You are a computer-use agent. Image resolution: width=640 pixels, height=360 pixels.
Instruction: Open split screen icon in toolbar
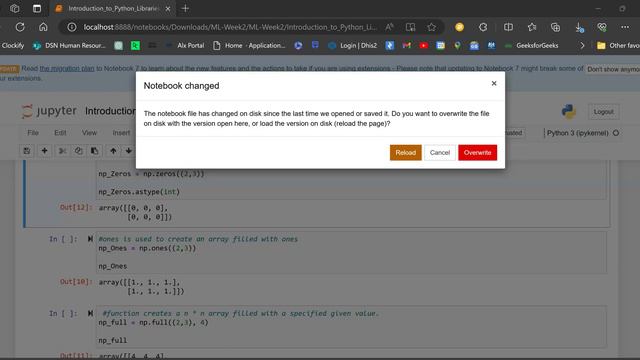coord(508,27)
